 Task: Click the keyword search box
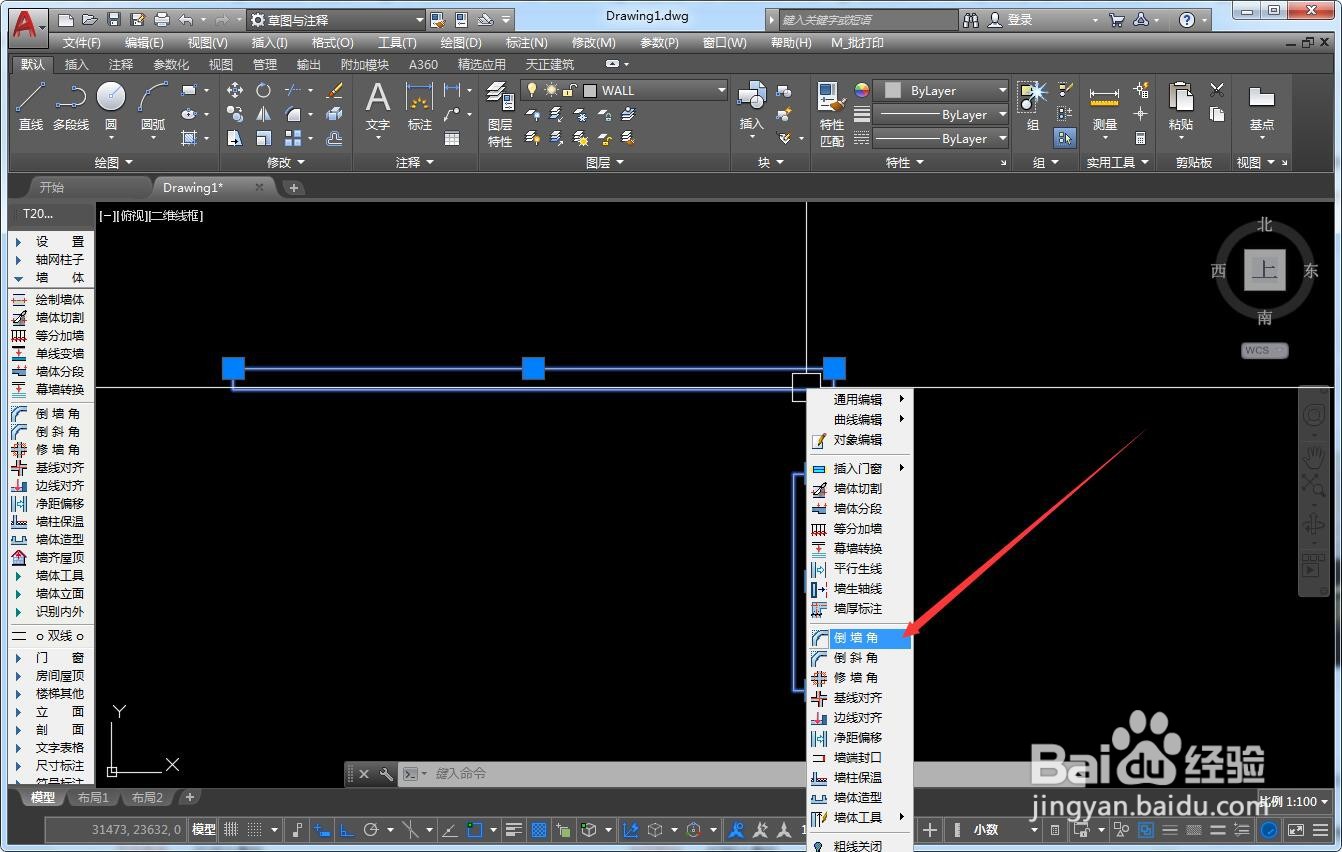[866, 20]
